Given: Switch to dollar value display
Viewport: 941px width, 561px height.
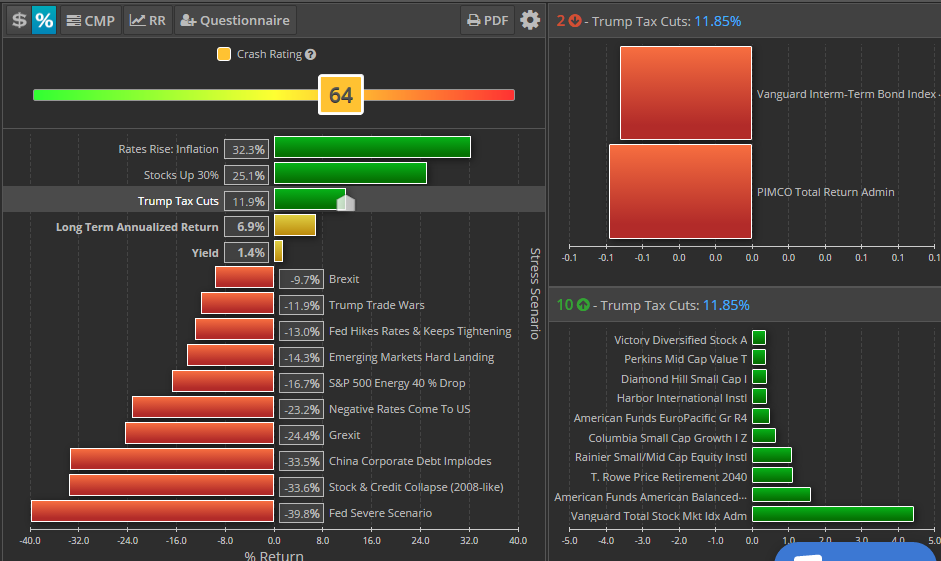Looking at the screenshot, I should tap(18, 20).
